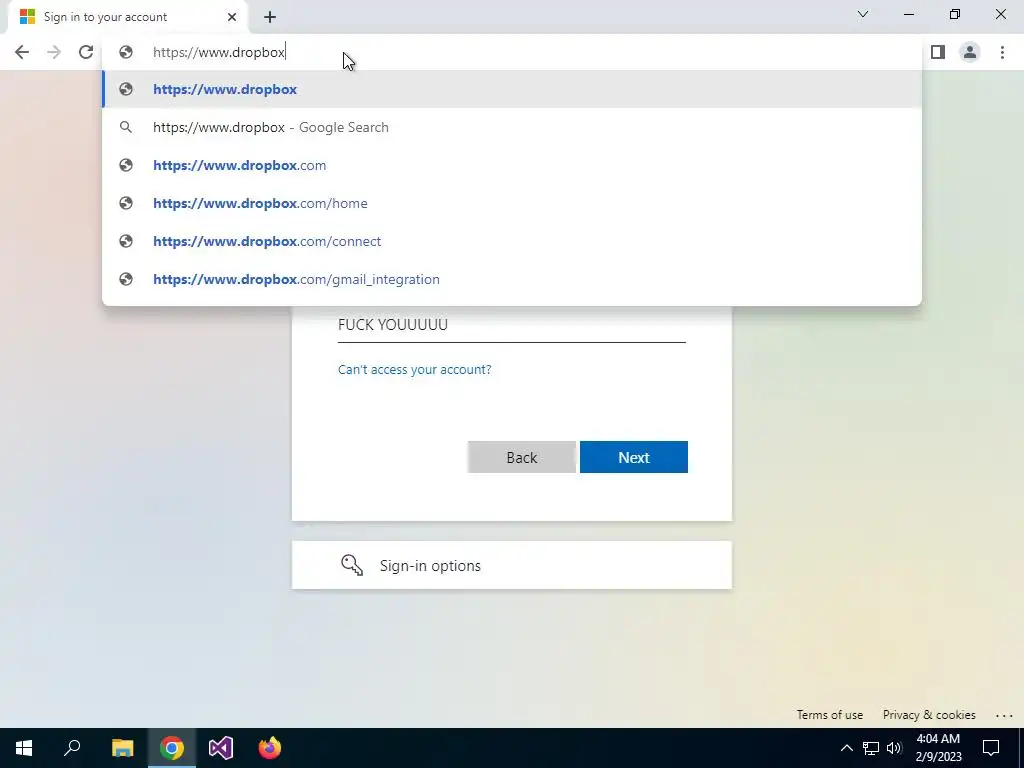Viewport: 1024px width, 768px height.
Task: Click the browser forward arrow
Action: 54,52
